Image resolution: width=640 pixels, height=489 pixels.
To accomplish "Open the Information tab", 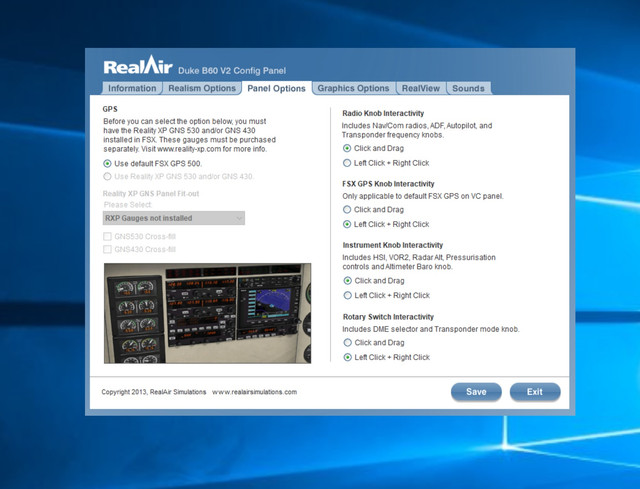I will 132,88.
